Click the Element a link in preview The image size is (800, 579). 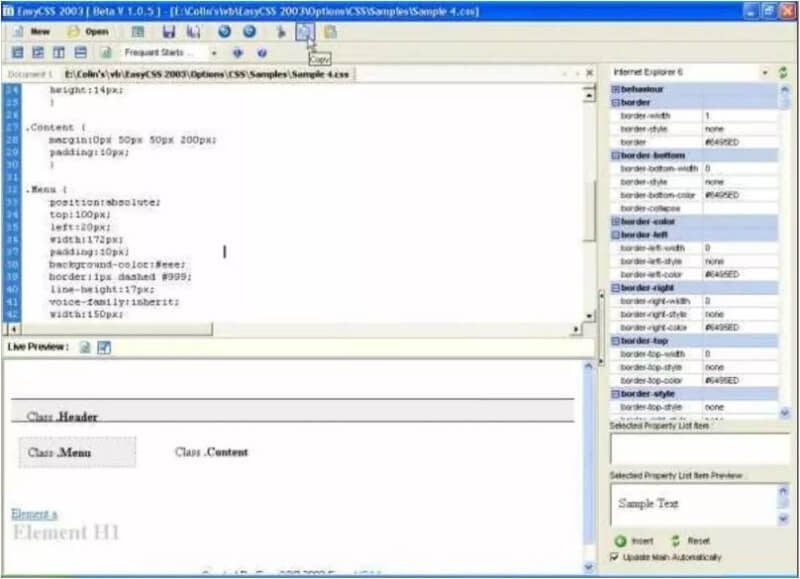tap(34, 514)
